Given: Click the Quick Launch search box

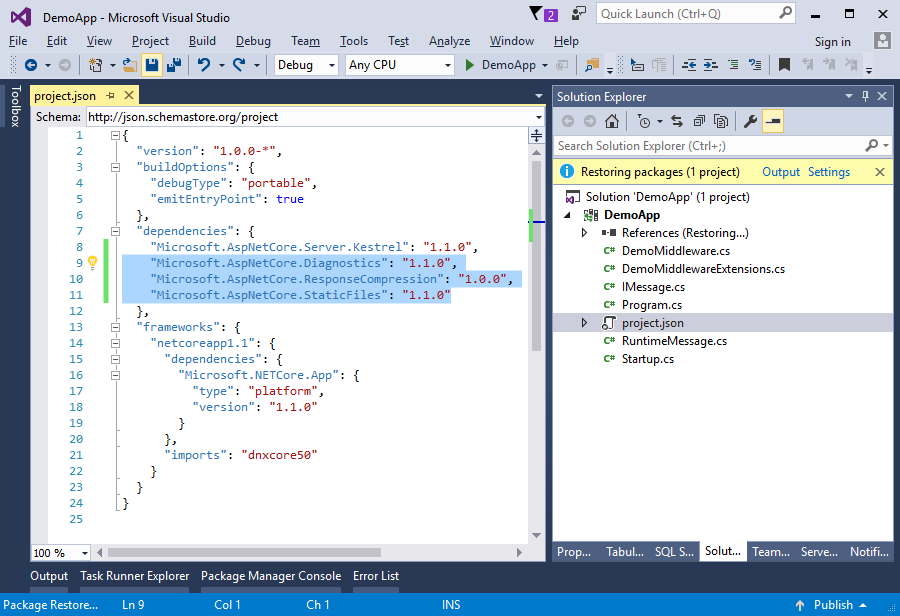Looking at the screenshot, I should tap(696, 14).
